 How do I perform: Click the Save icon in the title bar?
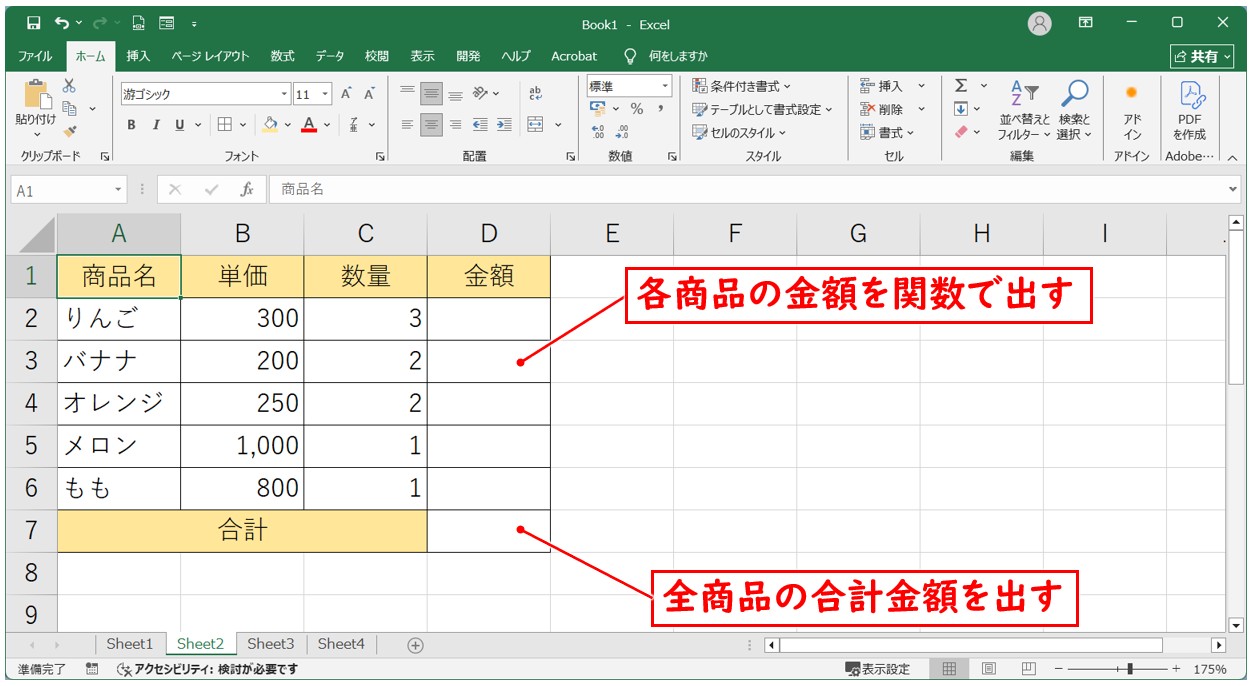coord(33,24)
